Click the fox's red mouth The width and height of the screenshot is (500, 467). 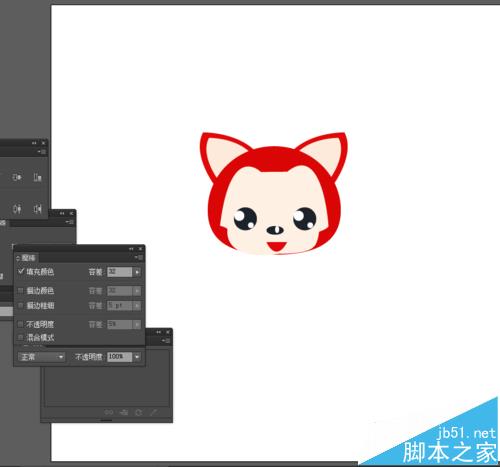click(x=276, y=246)
